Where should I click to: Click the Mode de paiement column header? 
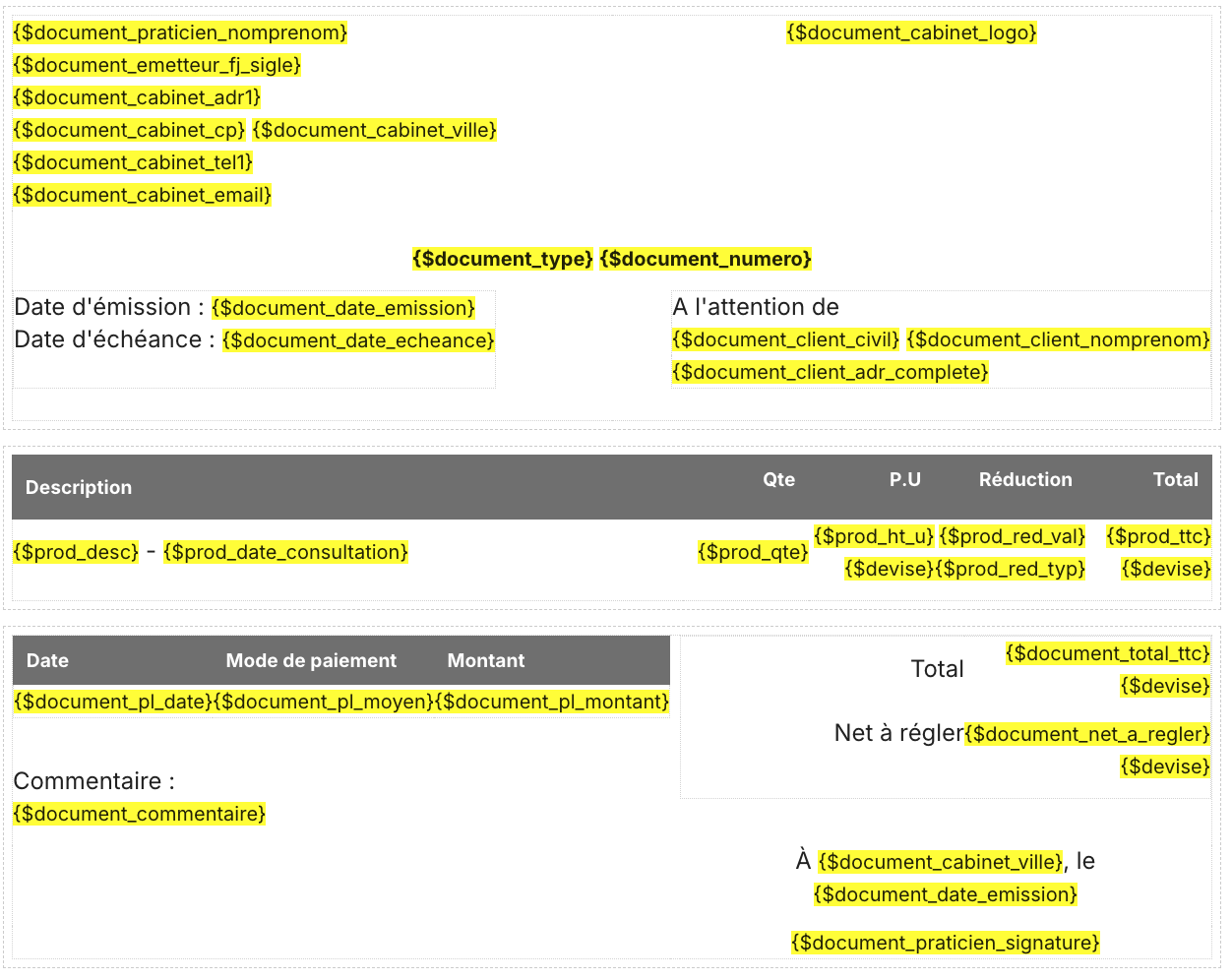(x=311, y=660)
